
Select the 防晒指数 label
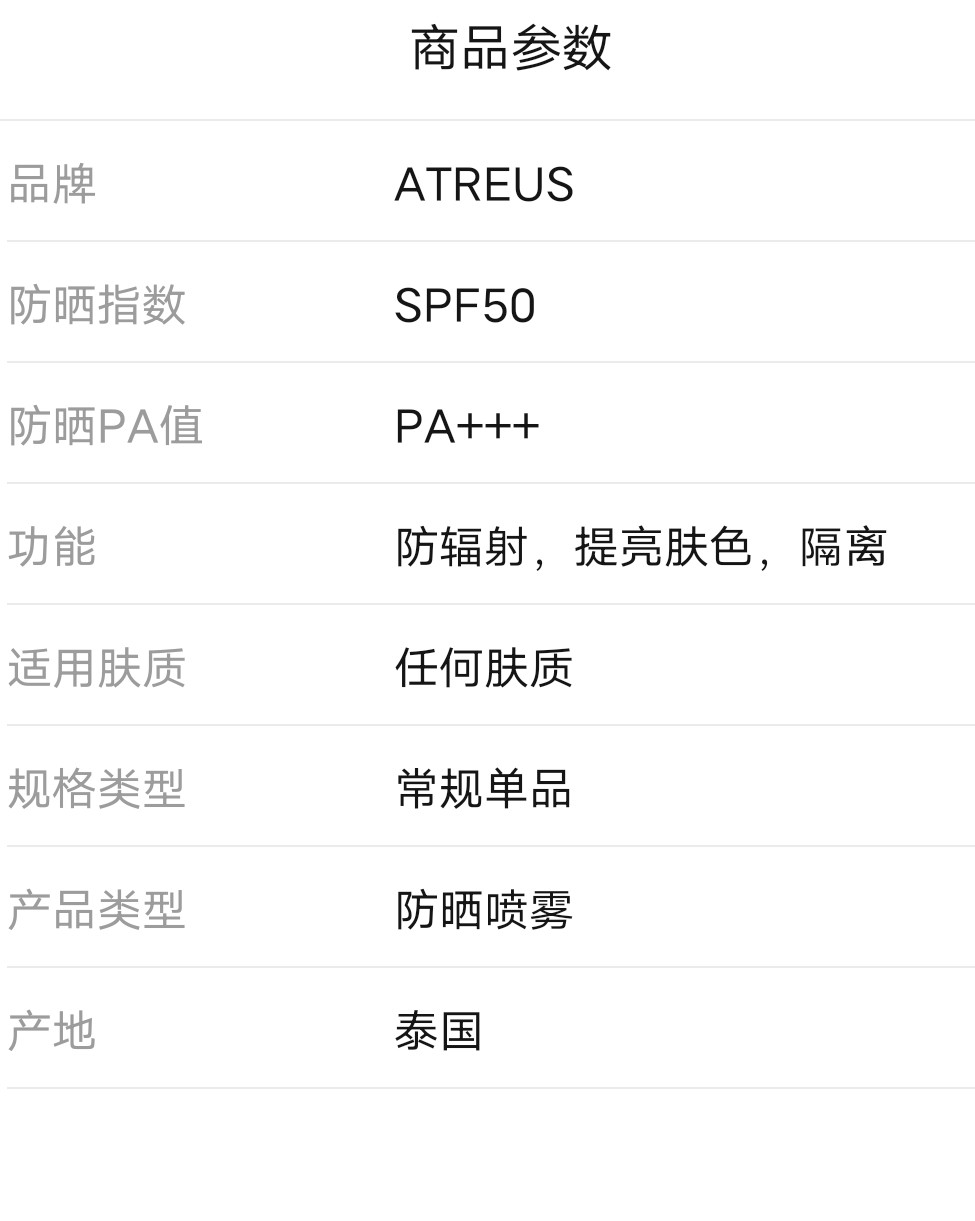tap(97, 305)
